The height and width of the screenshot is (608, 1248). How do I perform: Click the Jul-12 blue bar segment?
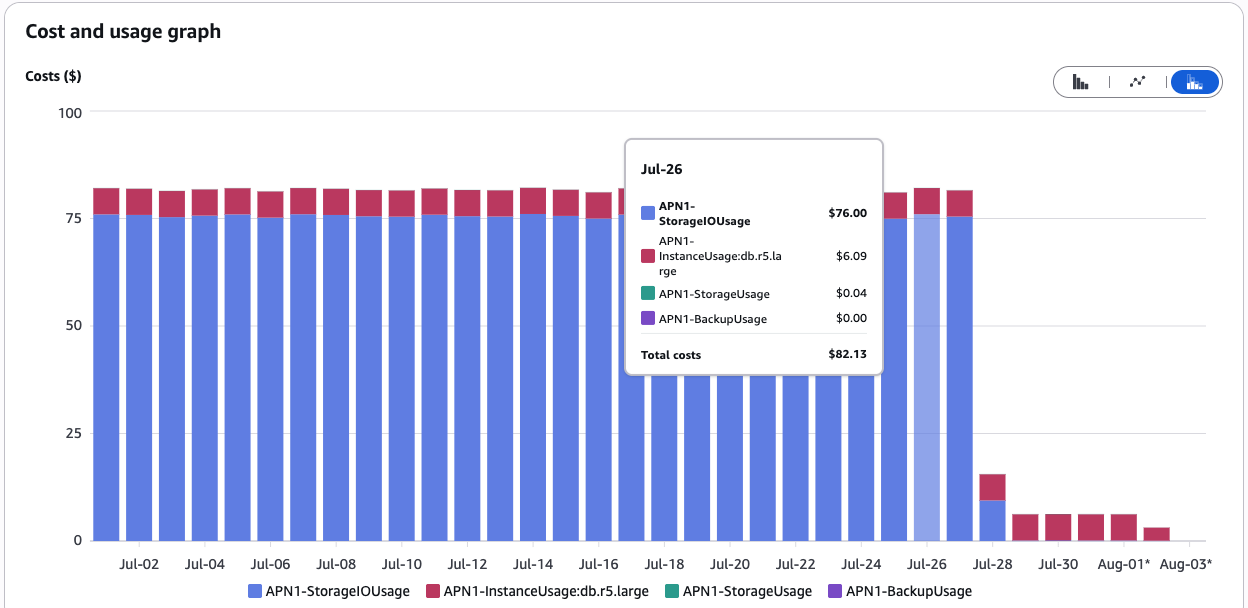[x=467, y=378]
